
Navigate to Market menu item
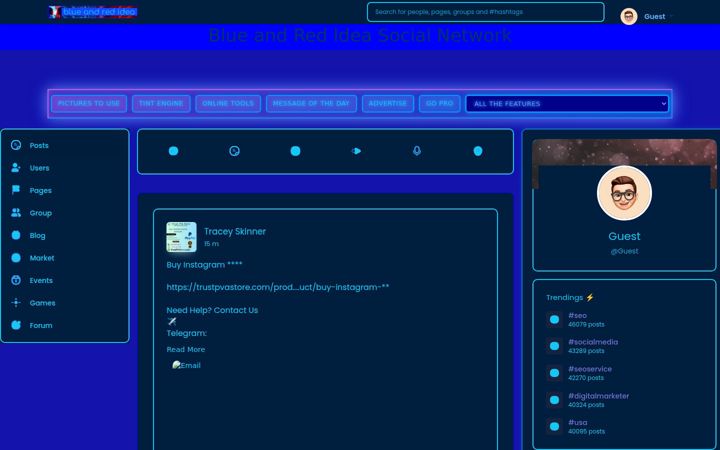point(42,258)
